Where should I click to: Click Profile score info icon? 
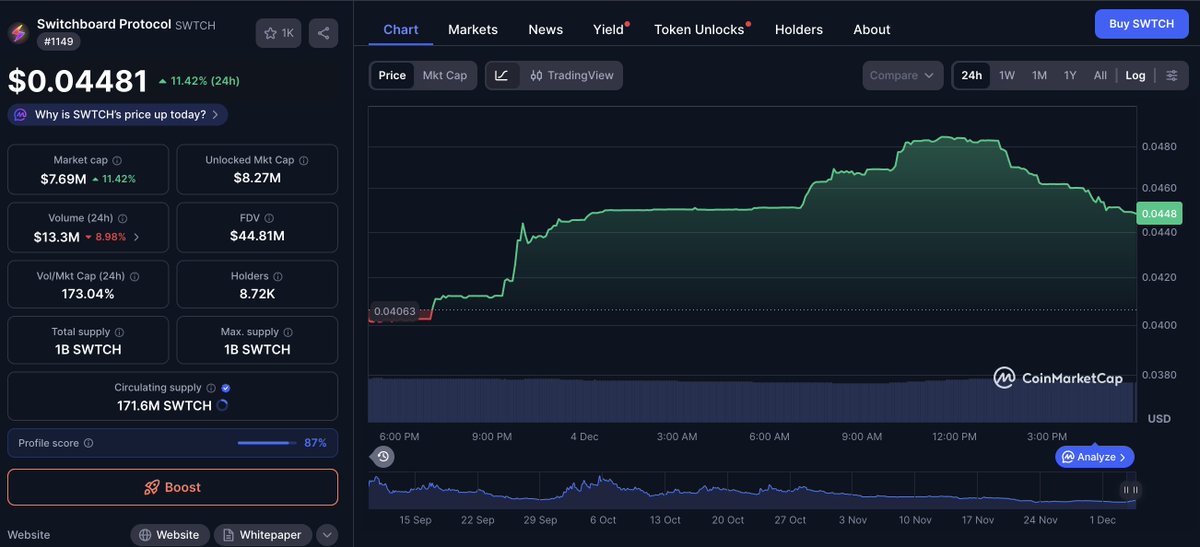(x=89, y=443)
